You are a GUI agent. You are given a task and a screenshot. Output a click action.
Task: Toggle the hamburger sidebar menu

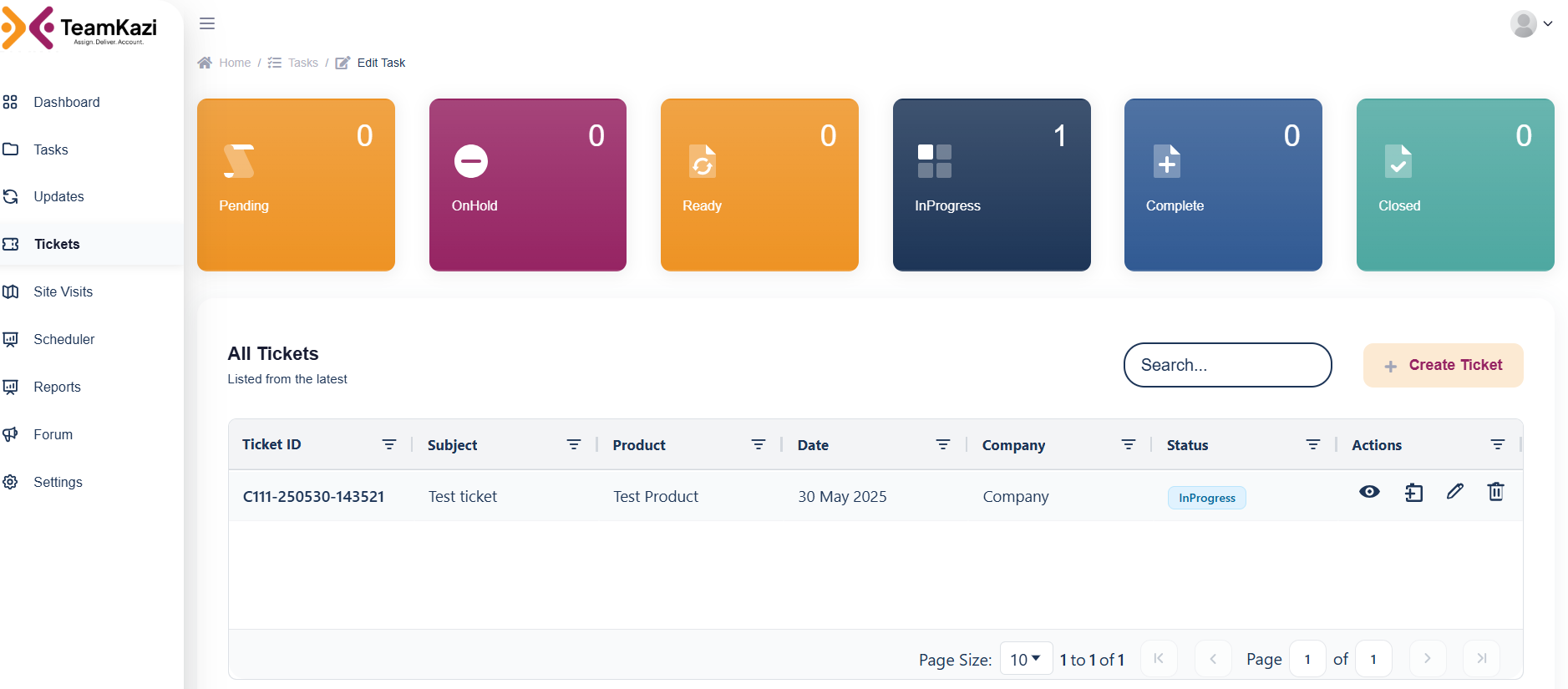click(x=207, y=23)
